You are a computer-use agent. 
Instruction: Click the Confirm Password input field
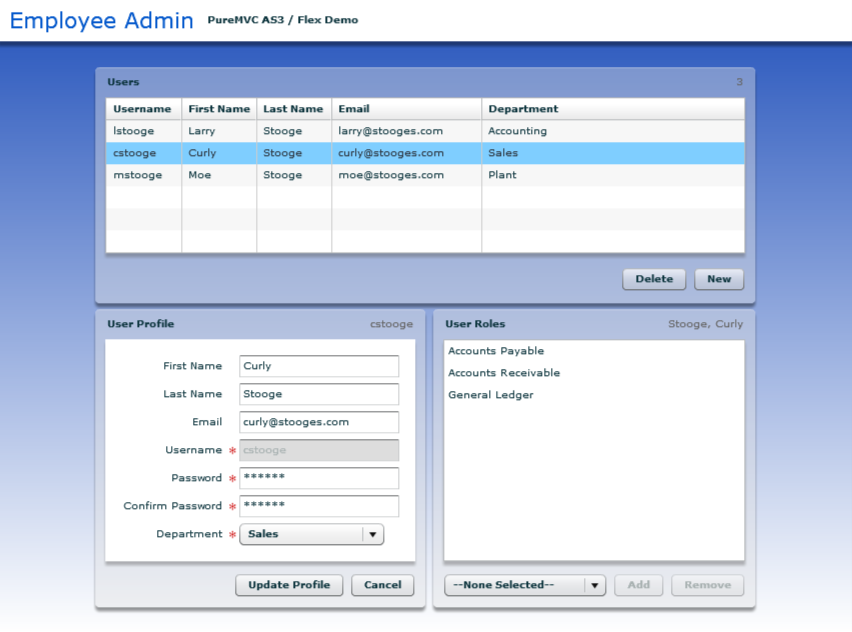click(319, 506)
